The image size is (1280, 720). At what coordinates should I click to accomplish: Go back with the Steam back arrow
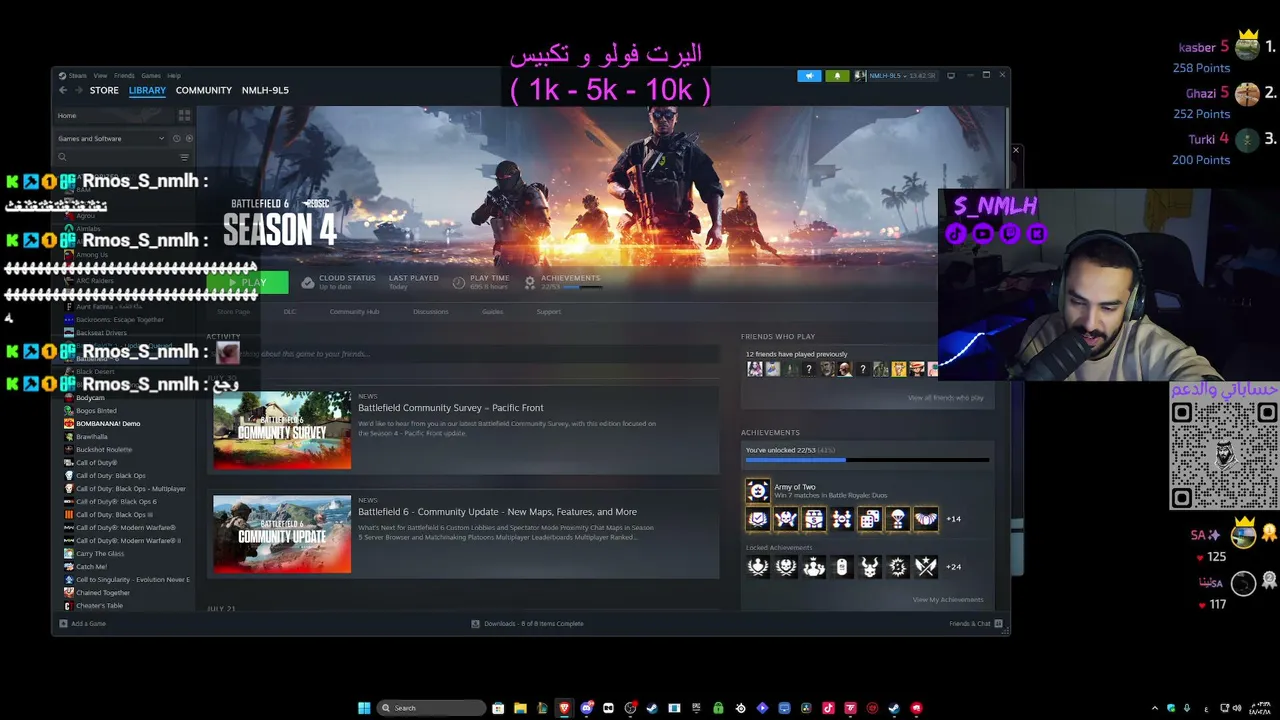[x=62, y=90]
